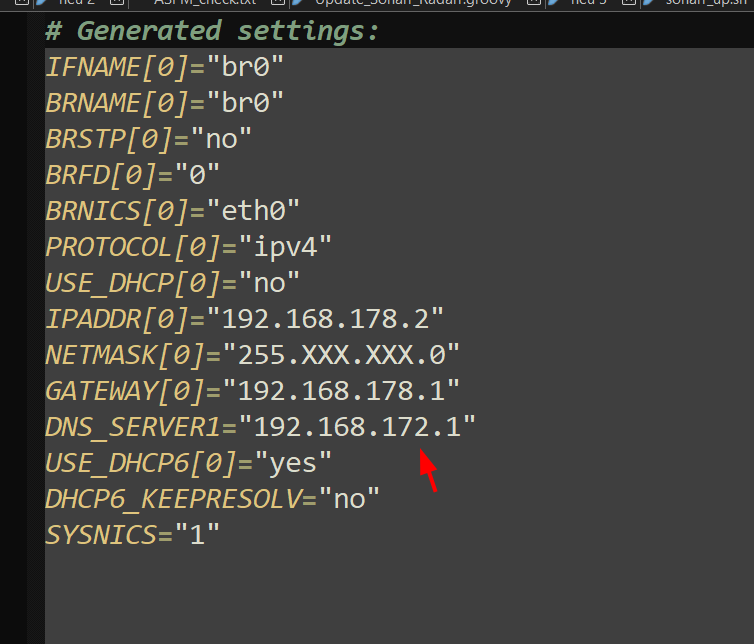
Task: Click the "192.168.172.1" DNS server value
Action: tap(357, 427)
